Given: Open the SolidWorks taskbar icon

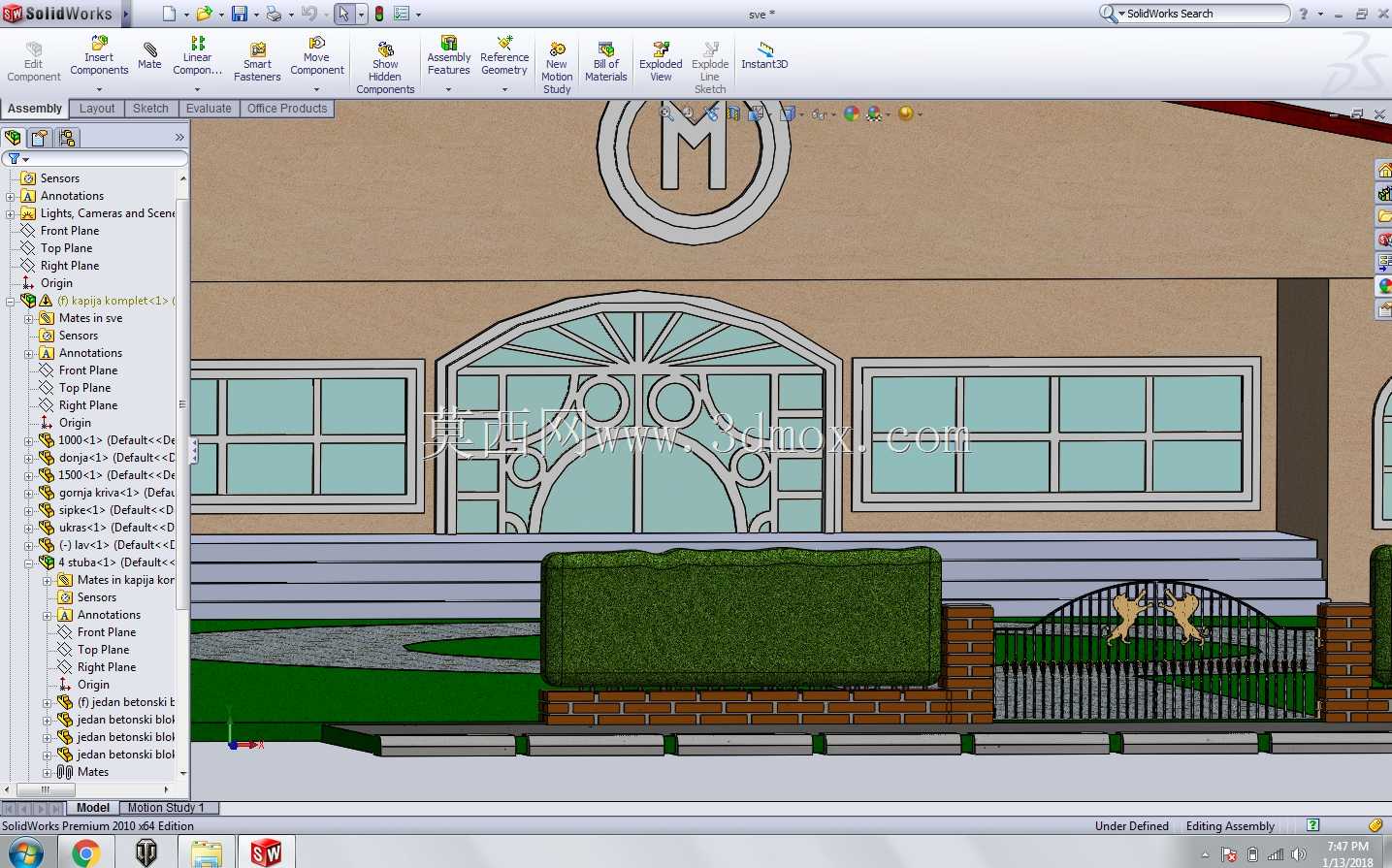Looking at the screenshot, I should click(x=266, y=853).
